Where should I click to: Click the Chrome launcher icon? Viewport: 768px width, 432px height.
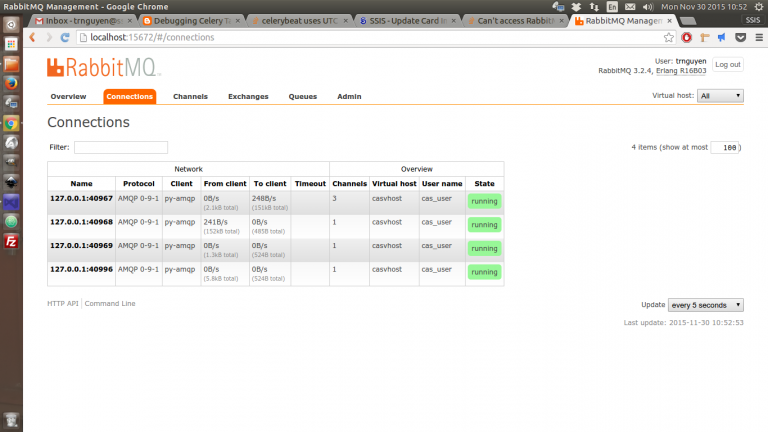coord(11,123)
